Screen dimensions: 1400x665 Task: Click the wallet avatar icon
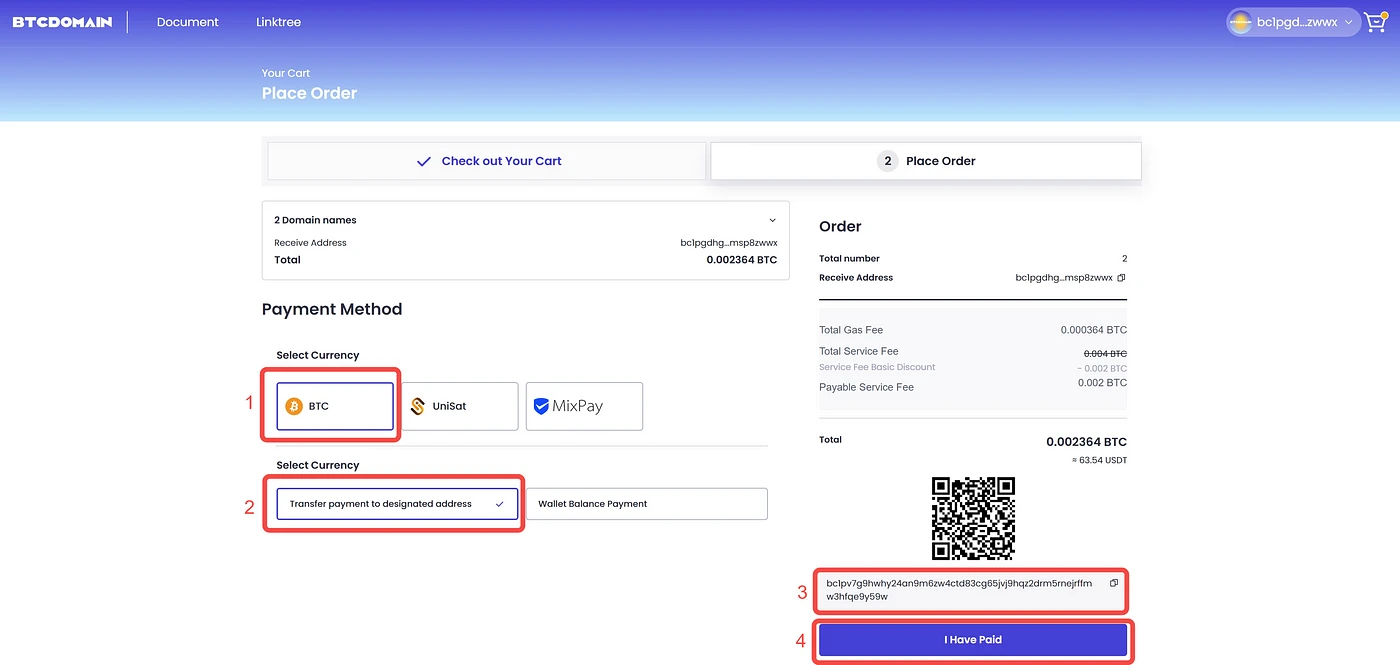(1240, 22)
